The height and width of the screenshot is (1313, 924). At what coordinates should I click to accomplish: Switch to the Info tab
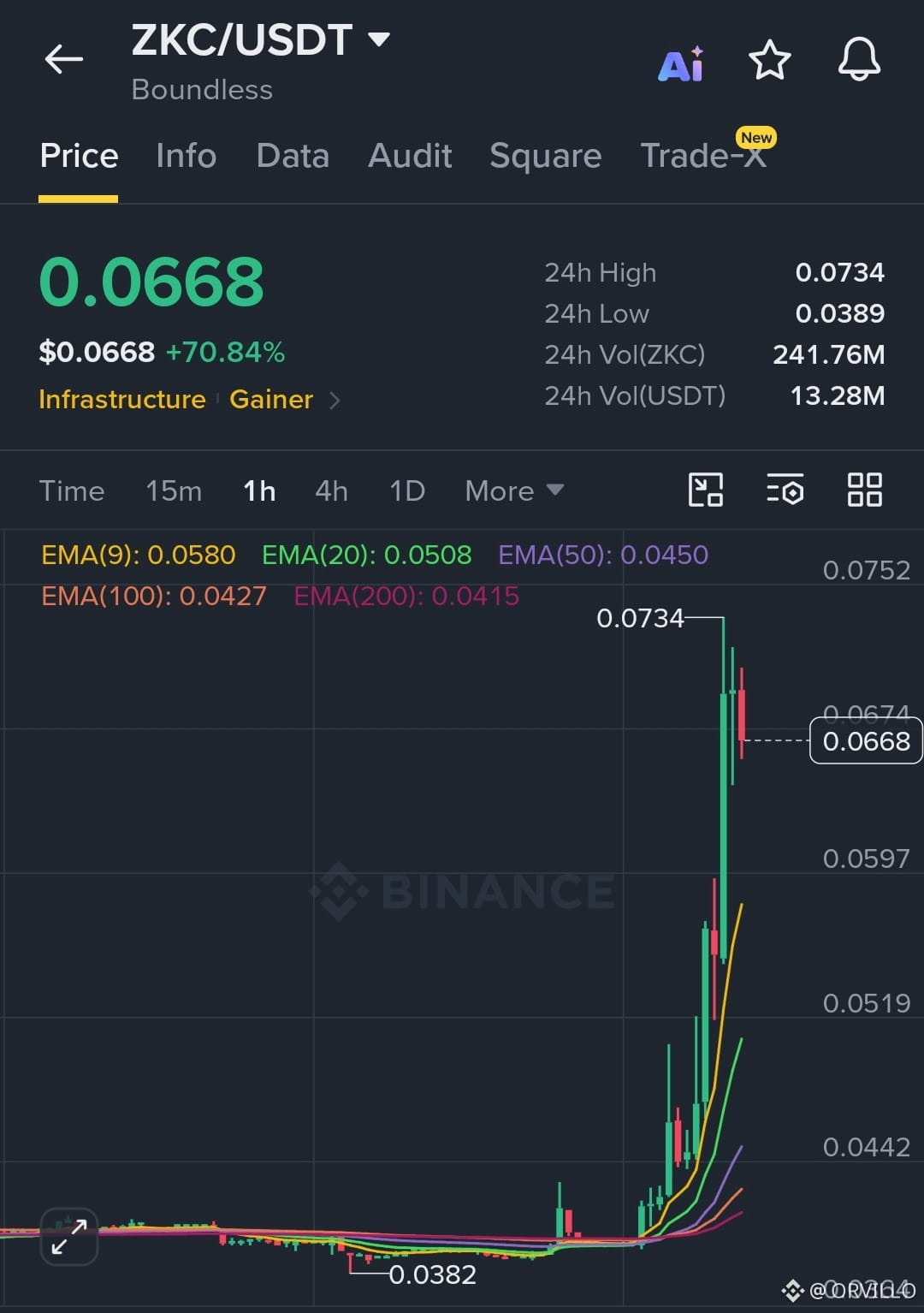tap(186, 156)
